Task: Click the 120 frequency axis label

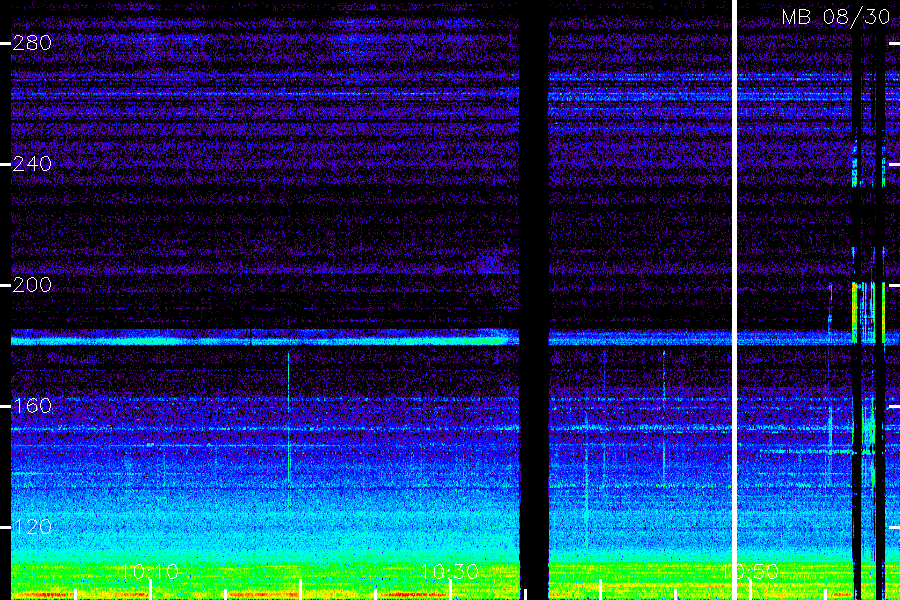Action: coord(32,527)
